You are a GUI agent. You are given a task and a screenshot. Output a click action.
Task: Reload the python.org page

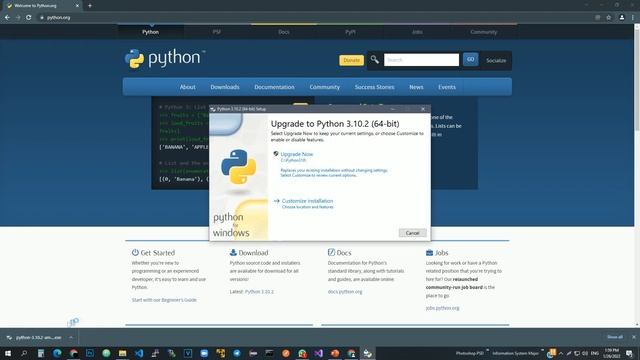29,18
